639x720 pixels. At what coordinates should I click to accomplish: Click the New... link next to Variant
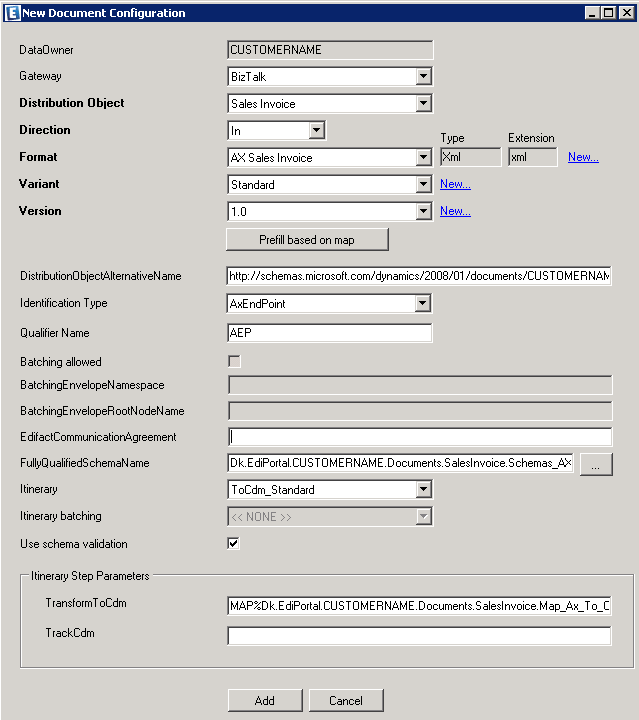[x=455, y=184]
